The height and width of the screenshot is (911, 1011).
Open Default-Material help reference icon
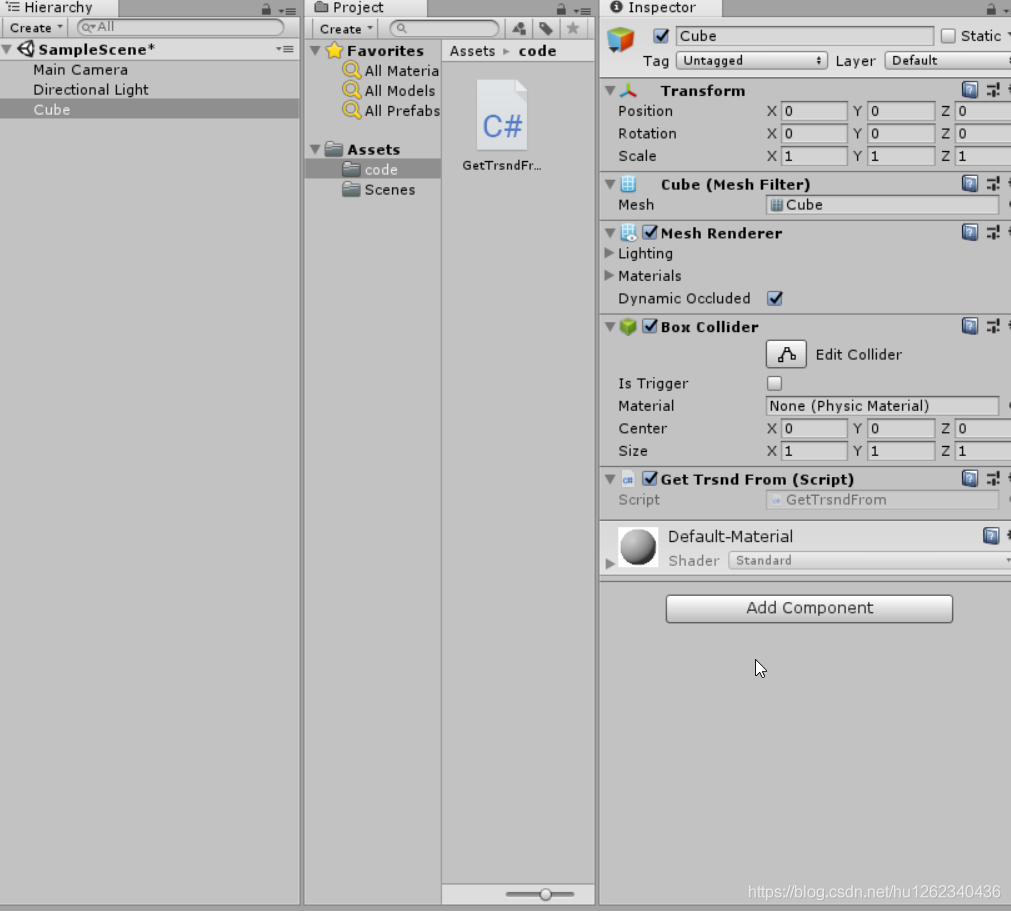pyautogui.click(x=991, y=536)
